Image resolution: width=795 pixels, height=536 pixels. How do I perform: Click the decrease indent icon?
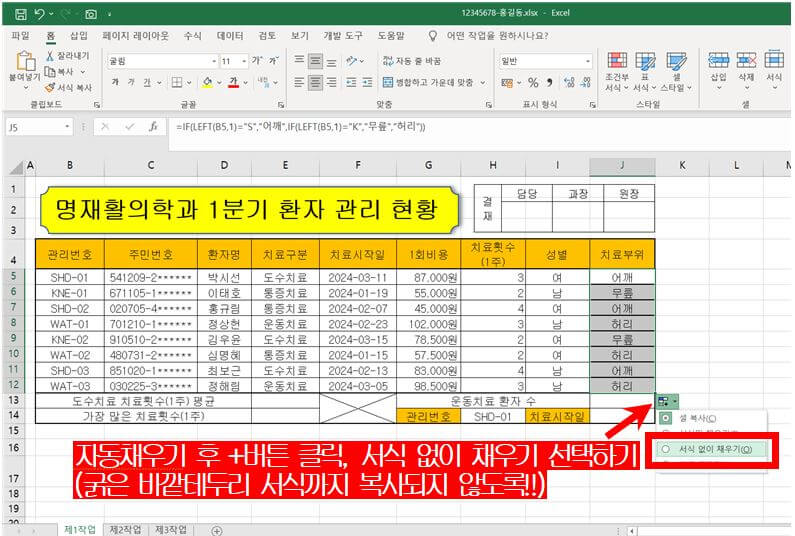pos(351,82)
